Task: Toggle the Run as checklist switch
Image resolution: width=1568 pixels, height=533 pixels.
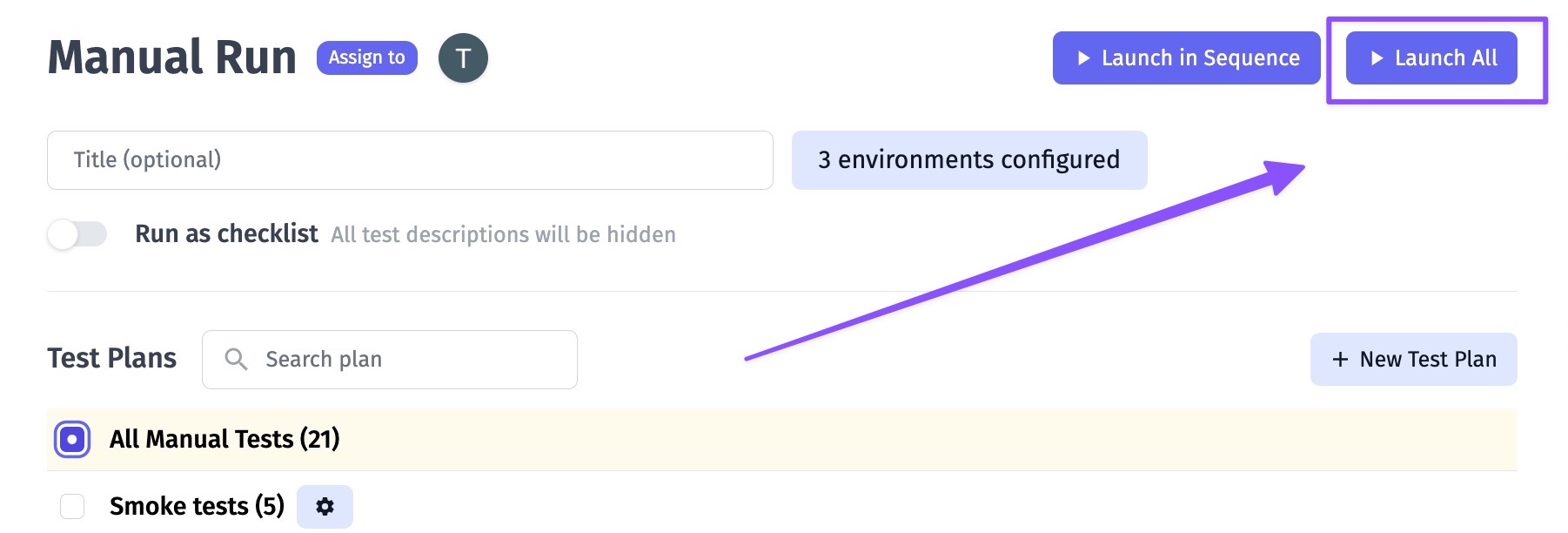Action: (x=77, y=234)
